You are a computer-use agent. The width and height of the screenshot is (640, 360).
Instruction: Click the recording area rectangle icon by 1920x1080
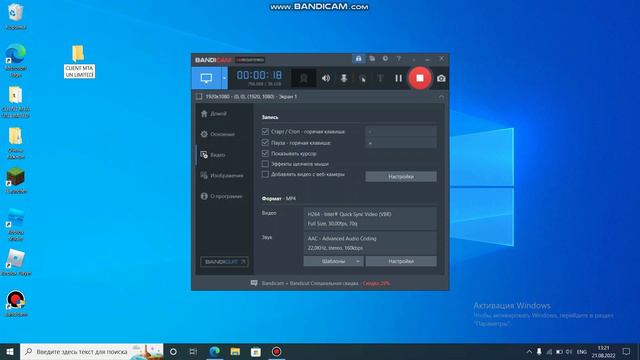199,97
